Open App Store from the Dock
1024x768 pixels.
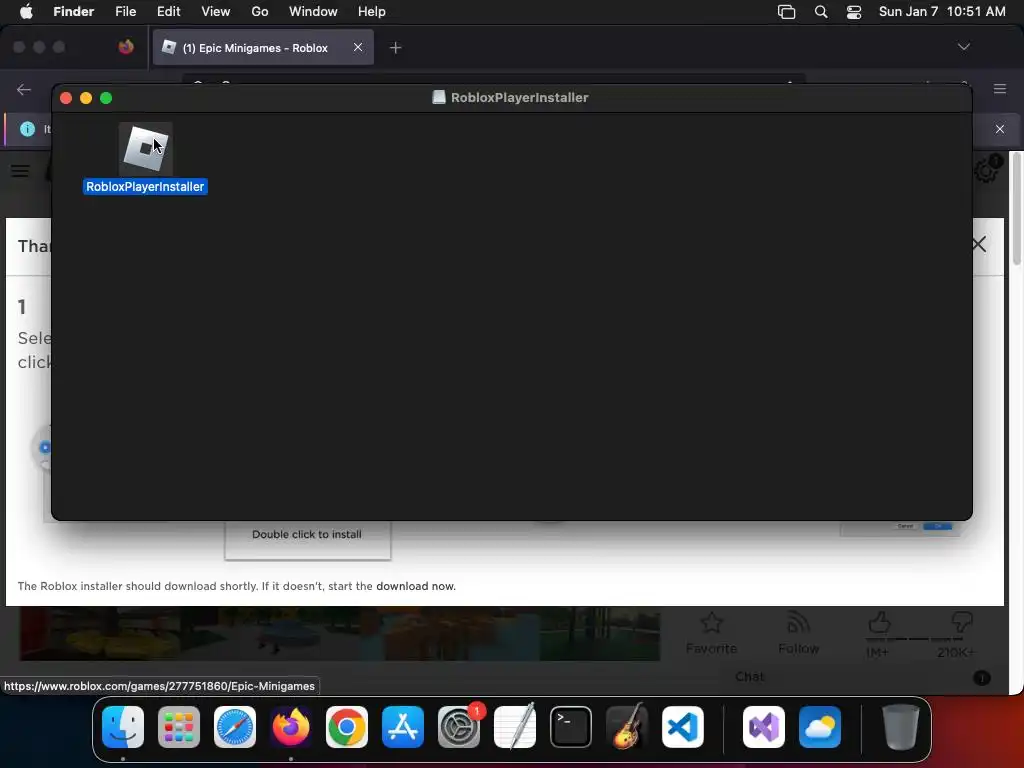click(403, 727)
